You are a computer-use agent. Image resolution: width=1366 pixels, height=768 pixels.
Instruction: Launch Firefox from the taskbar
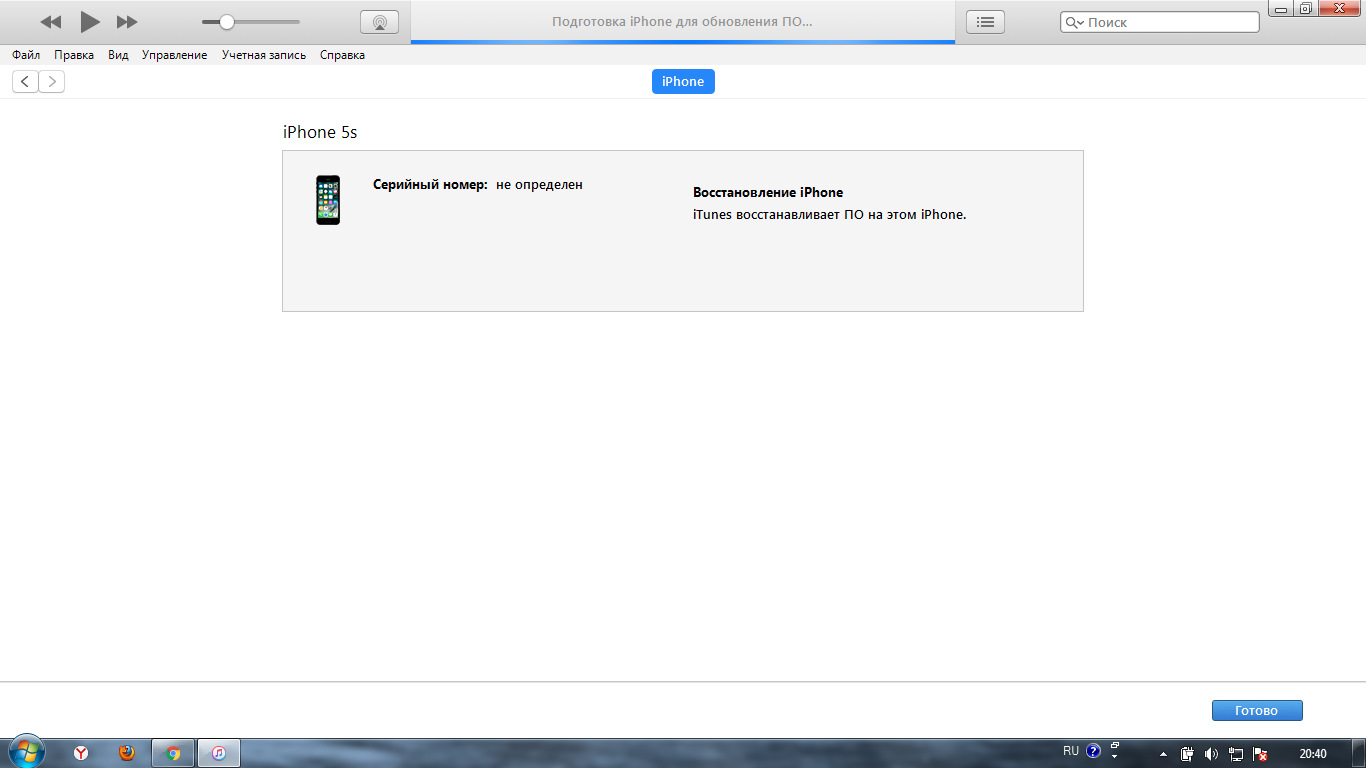127,753
